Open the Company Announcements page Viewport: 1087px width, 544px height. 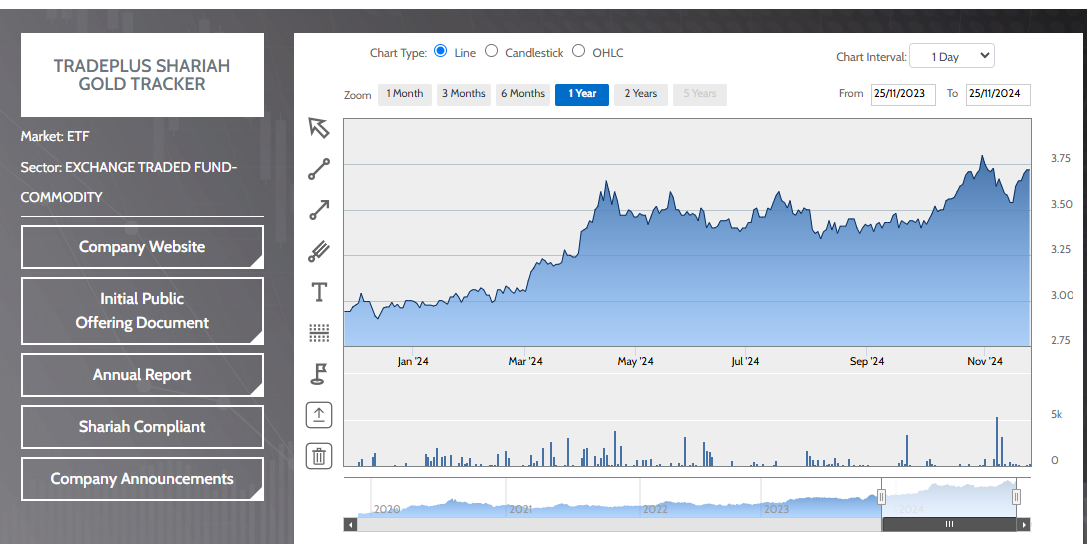pos(142,479)
